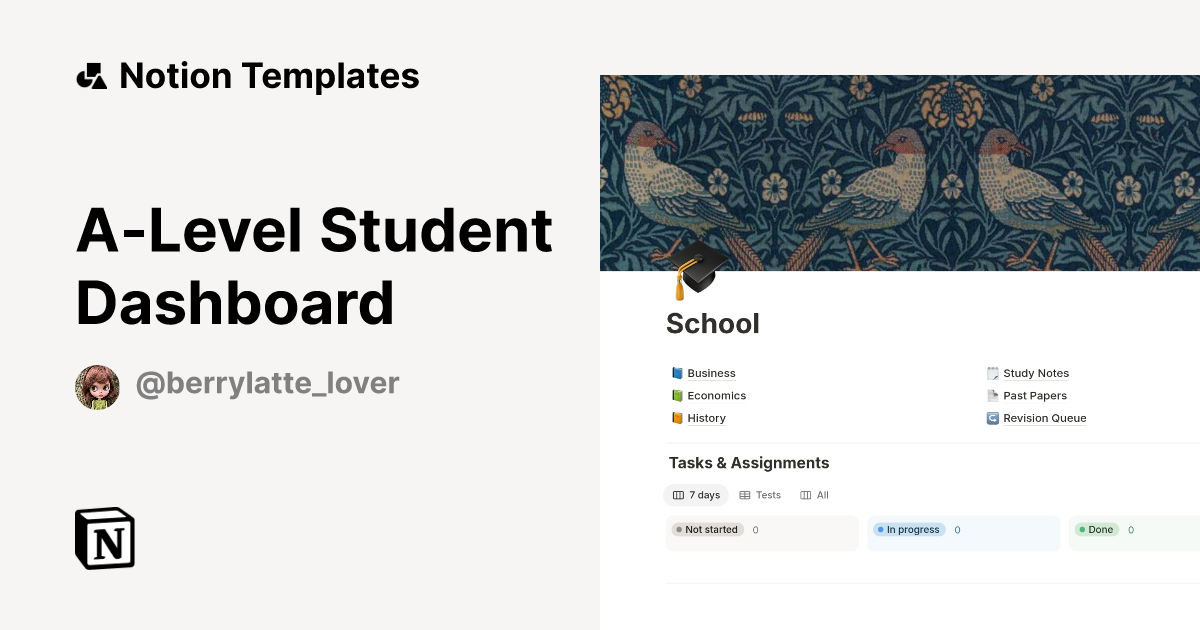The image size is (1200, 630).
Task: Click the graduation cap page icon
Action: click(x=697, y=268)
